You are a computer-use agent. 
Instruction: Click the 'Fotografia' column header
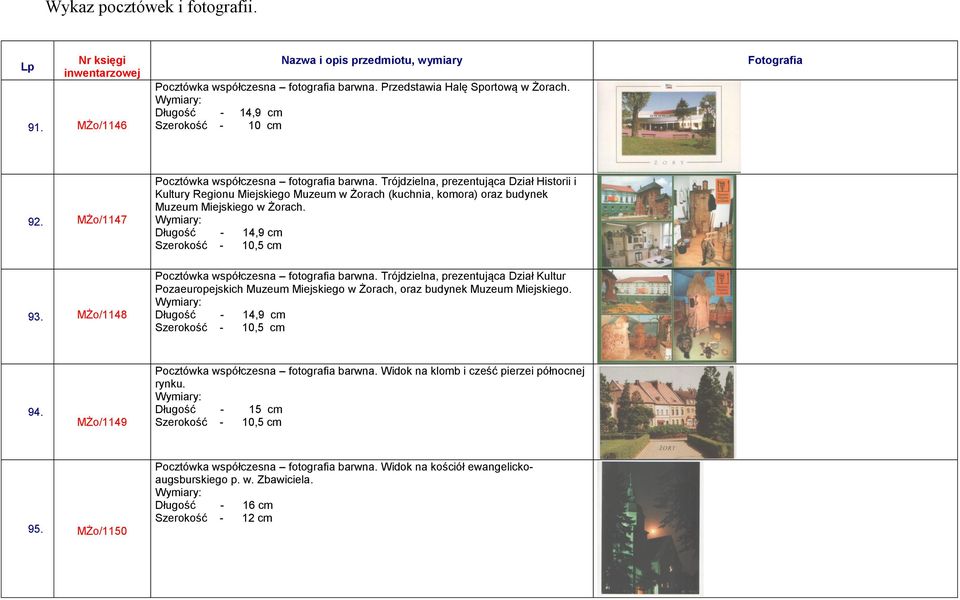click(775, 60)
